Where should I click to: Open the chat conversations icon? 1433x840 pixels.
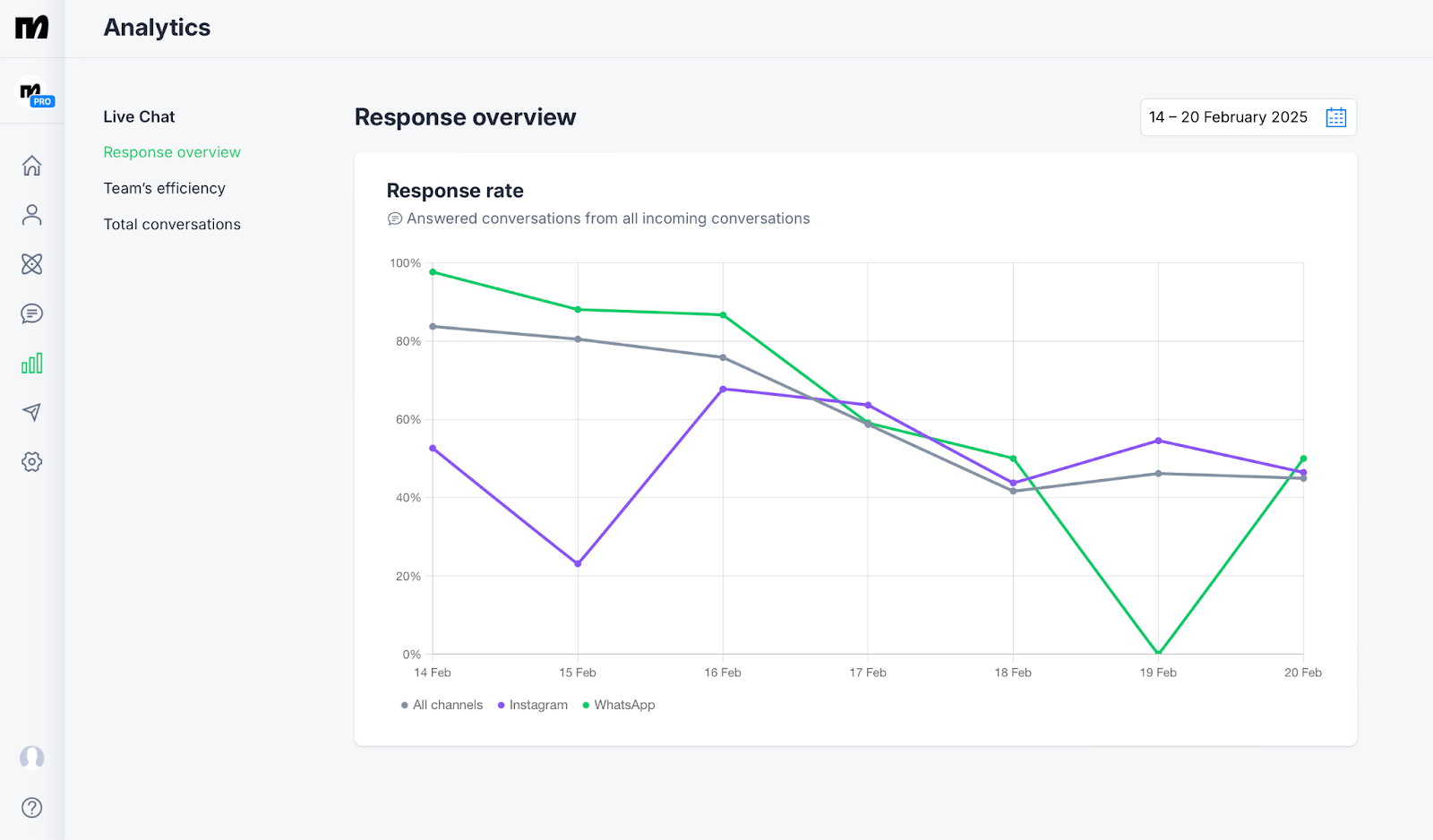(x=31, y=313)
